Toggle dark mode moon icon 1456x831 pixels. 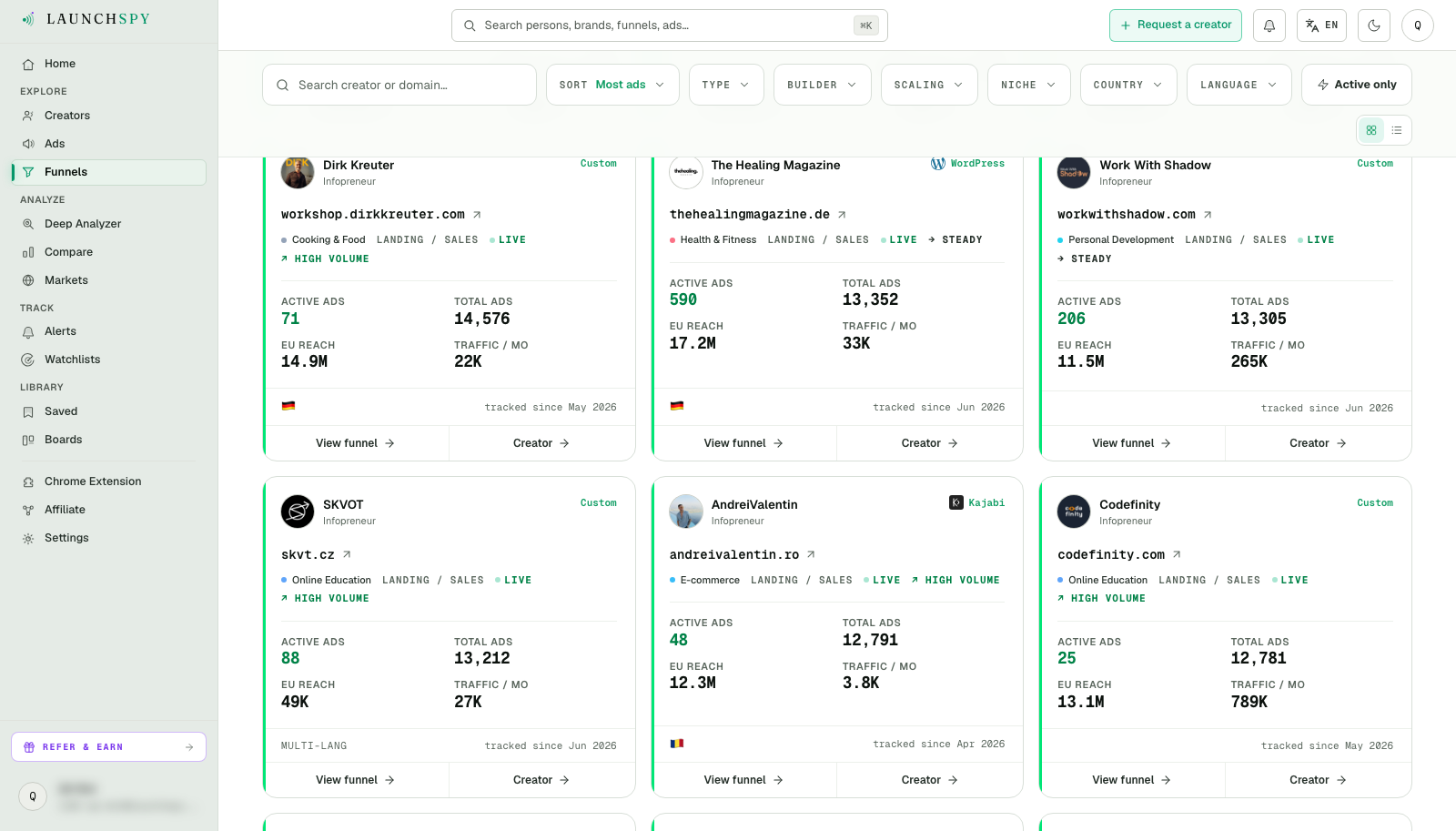(1374, 25)
